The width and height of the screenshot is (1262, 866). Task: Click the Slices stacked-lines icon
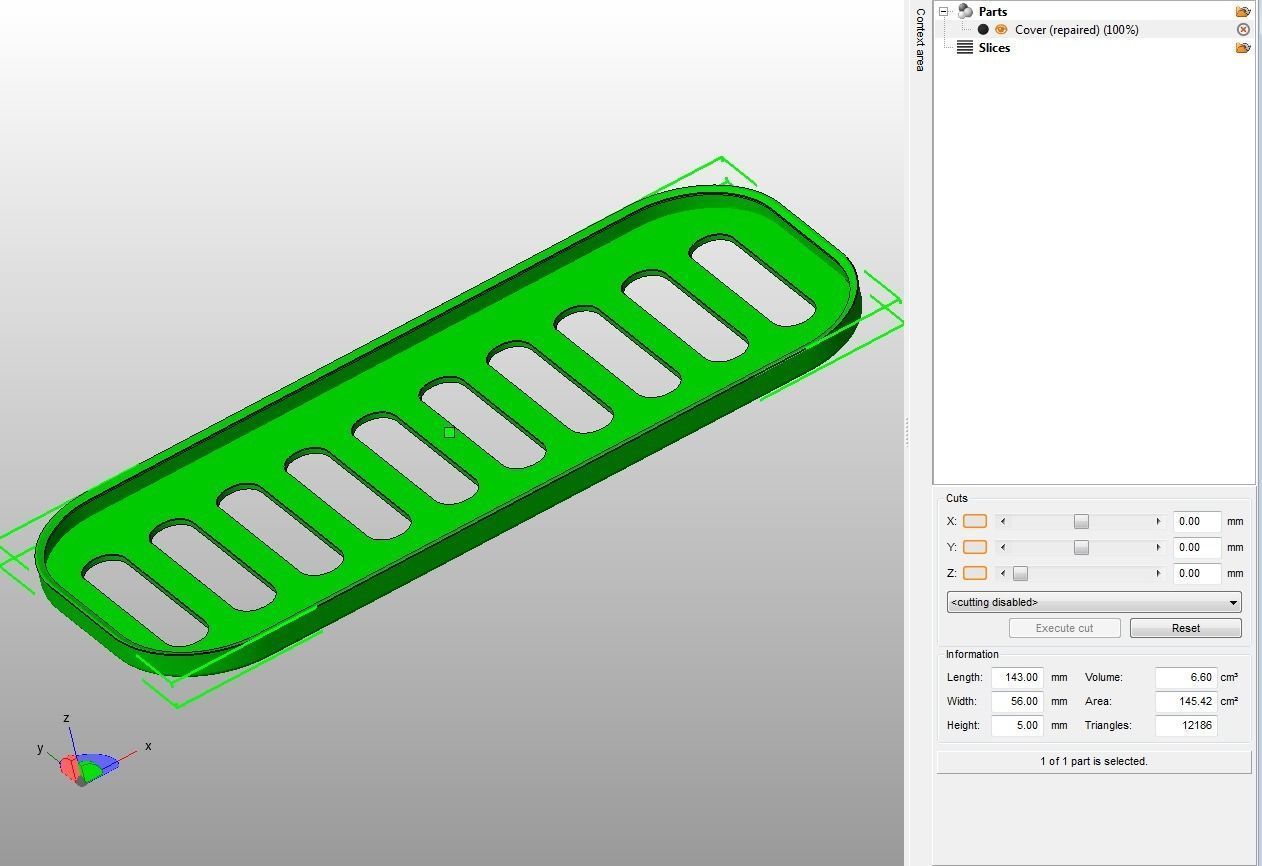pos(965,47)
